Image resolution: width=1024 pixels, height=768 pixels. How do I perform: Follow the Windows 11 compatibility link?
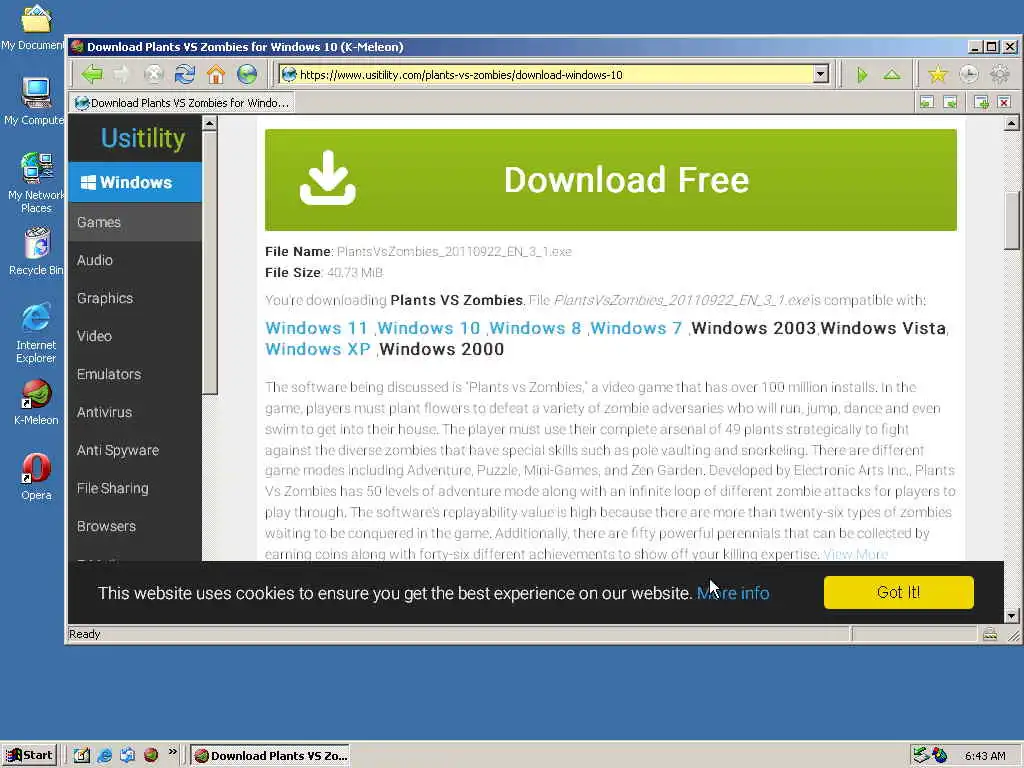coord(317,328)
